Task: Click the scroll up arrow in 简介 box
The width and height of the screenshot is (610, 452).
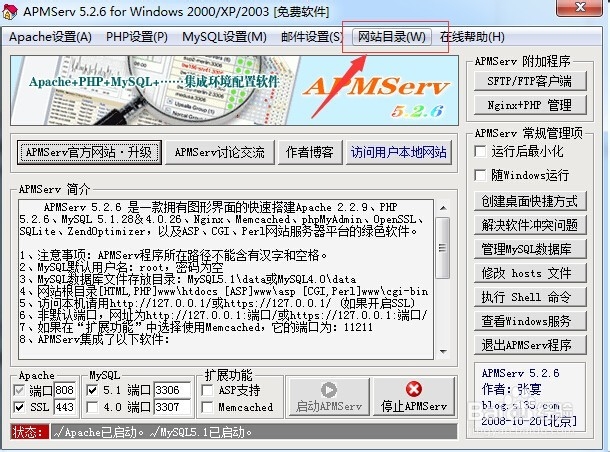Action: (x=443, y=208)
